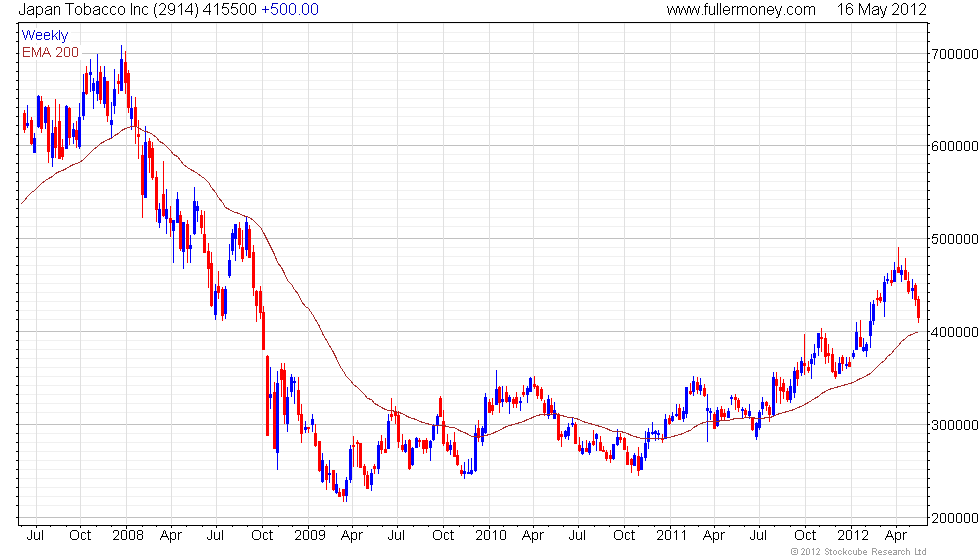Click the 'EMA 200' legend label

tap(51, 52)
